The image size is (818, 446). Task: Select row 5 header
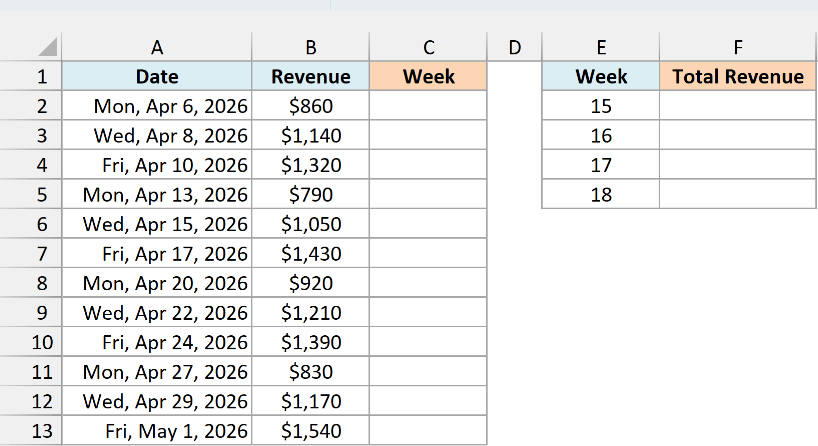[31, 195]
